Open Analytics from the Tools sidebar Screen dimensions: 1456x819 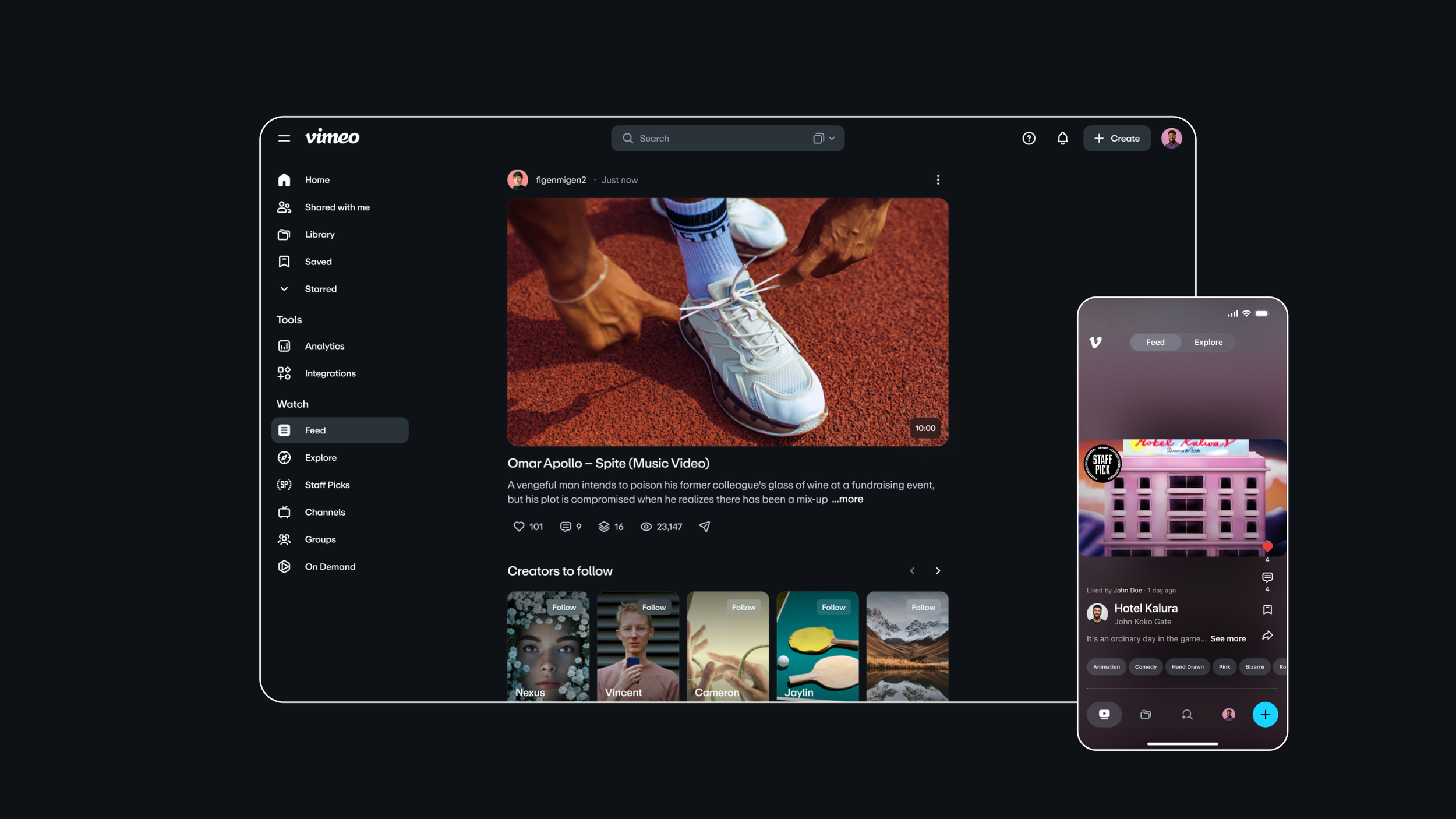tap(324, 345)
